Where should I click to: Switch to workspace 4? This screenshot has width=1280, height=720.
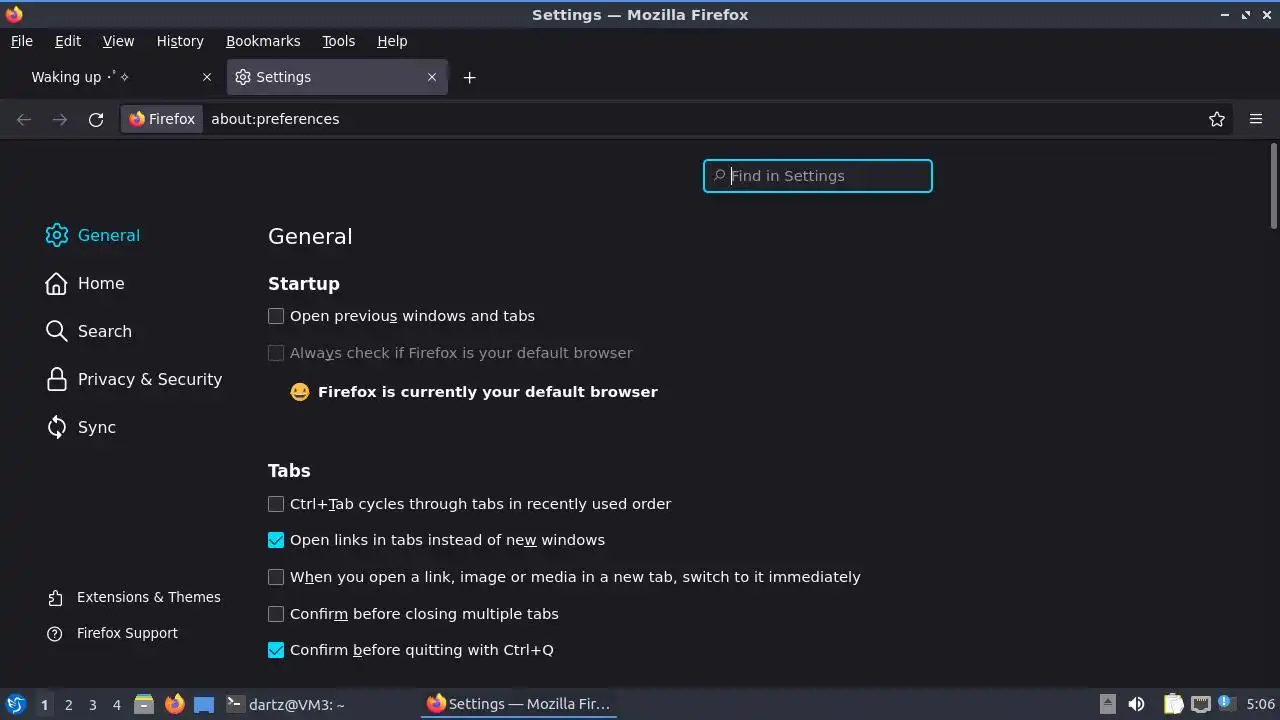click(116, 705)
